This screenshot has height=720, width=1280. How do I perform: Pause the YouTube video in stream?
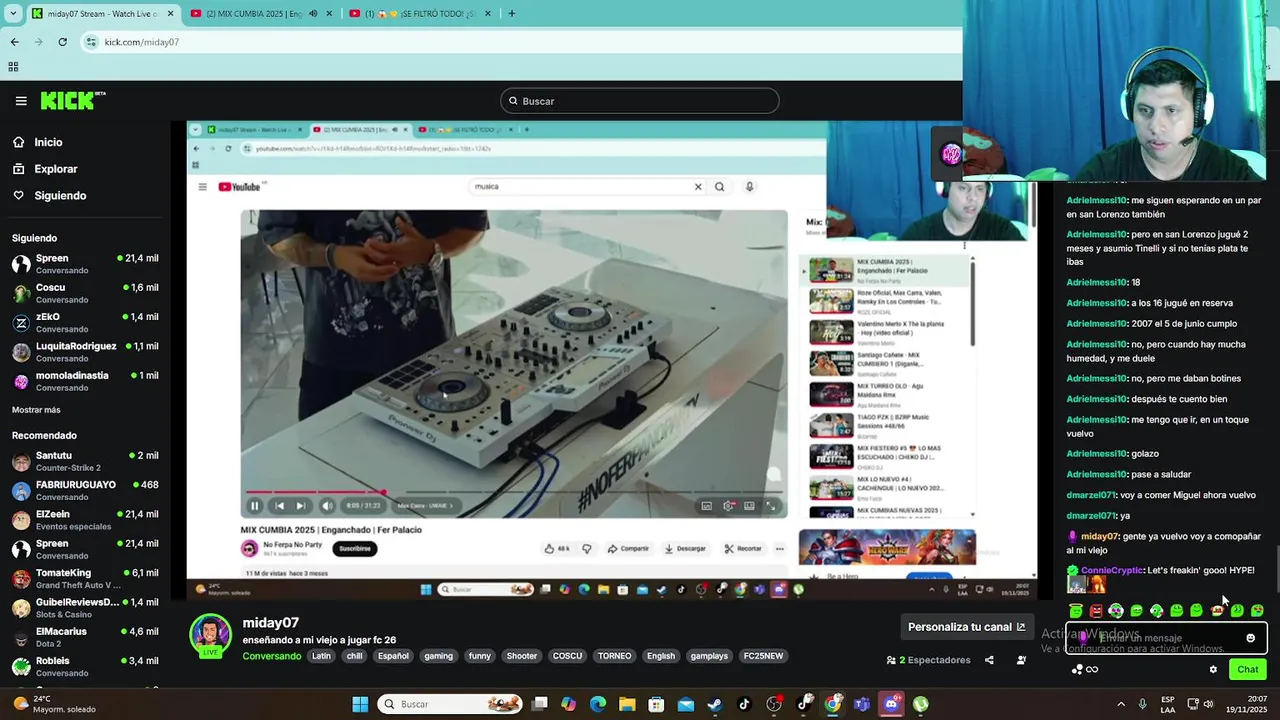[x=254, y=506]
